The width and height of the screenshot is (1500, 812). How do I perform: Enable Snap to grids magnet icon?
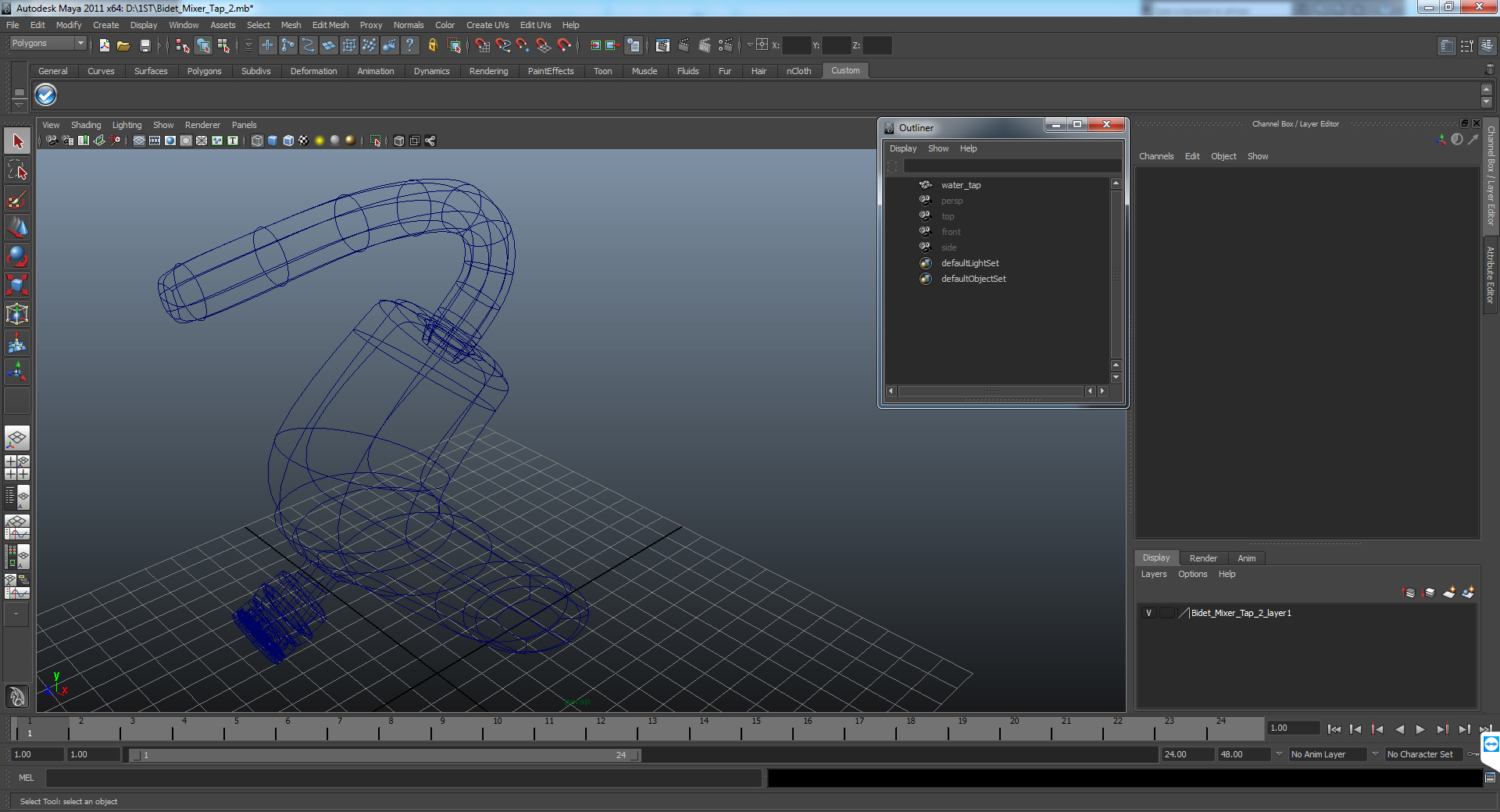(483, 45)
